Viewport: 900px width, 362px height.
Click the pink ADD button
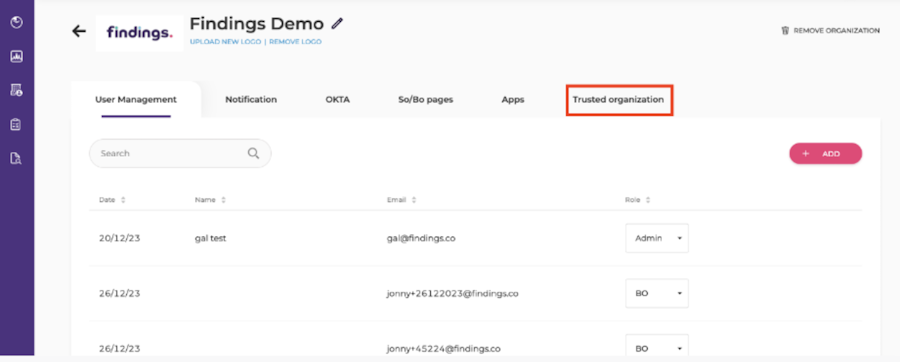[x=825, y=154]
